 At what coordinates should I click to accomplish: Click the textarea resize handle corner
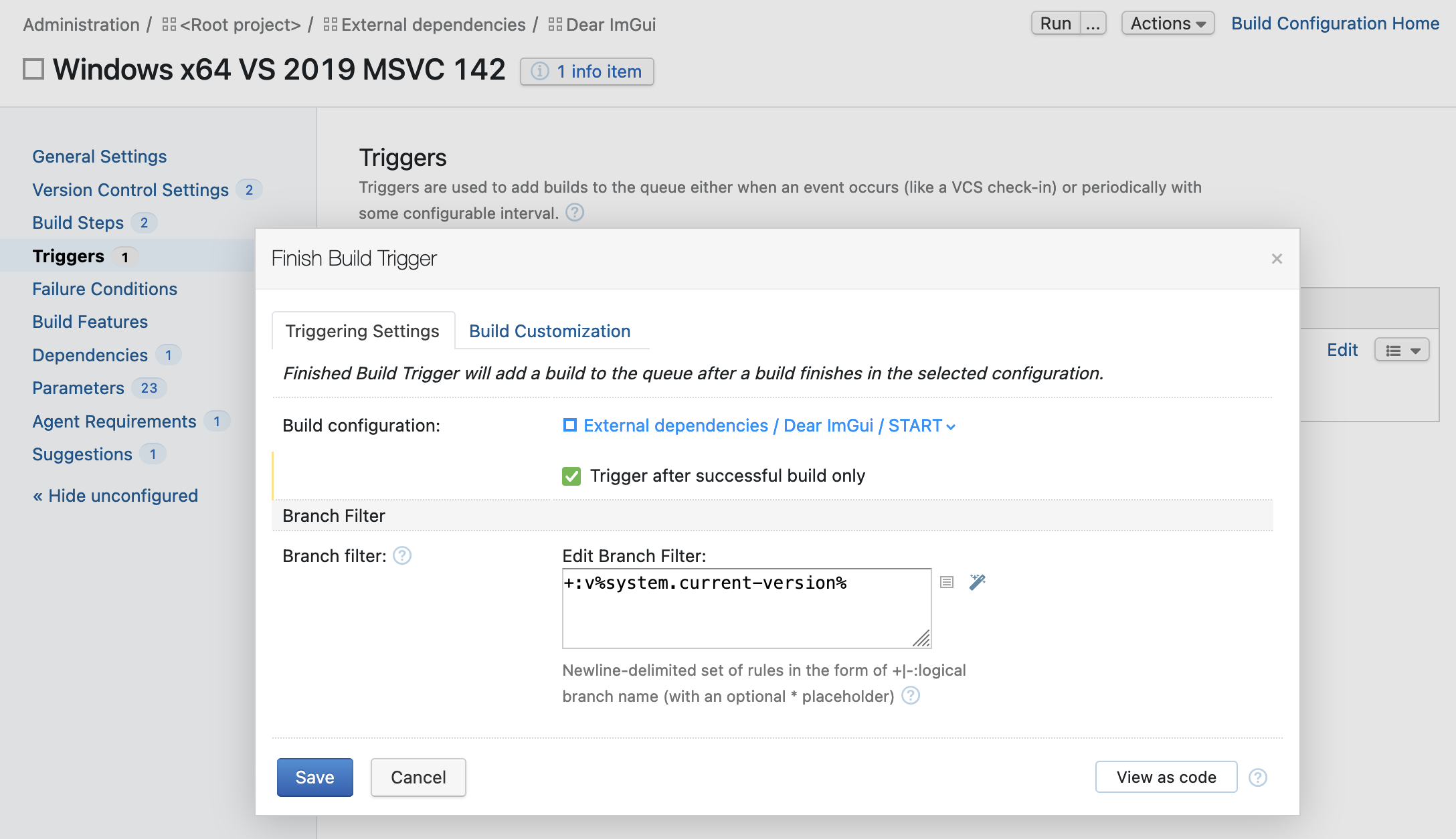pos(922,639)
